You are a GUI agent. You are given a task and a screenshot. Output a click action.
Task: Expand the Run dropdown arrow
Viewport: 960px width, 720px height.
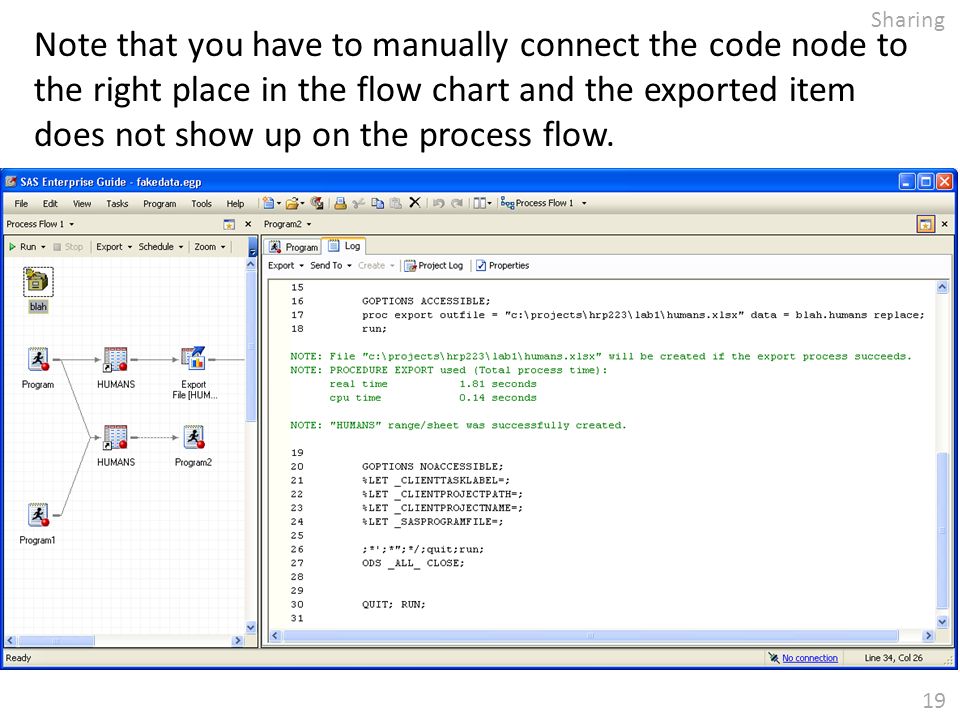click(43, 247)
